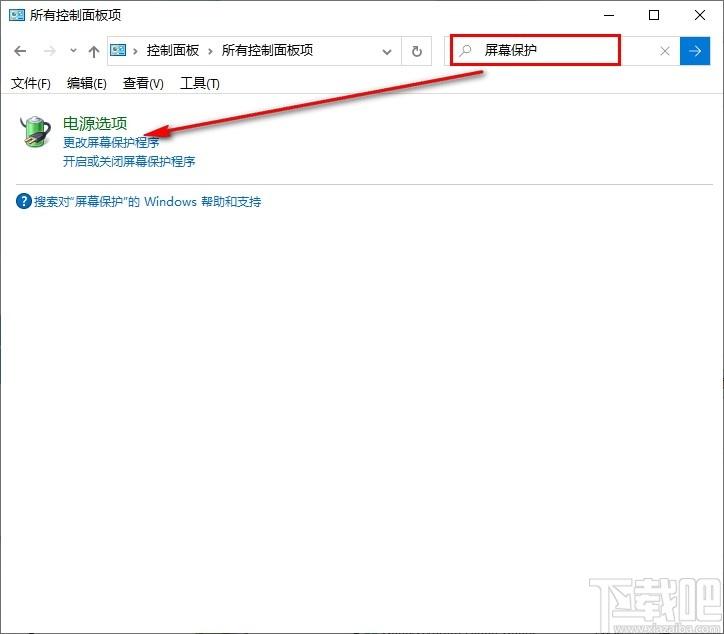The image size is (724, 634).
Task: Open 电源选项 heading link
Action: click(95, 123)
